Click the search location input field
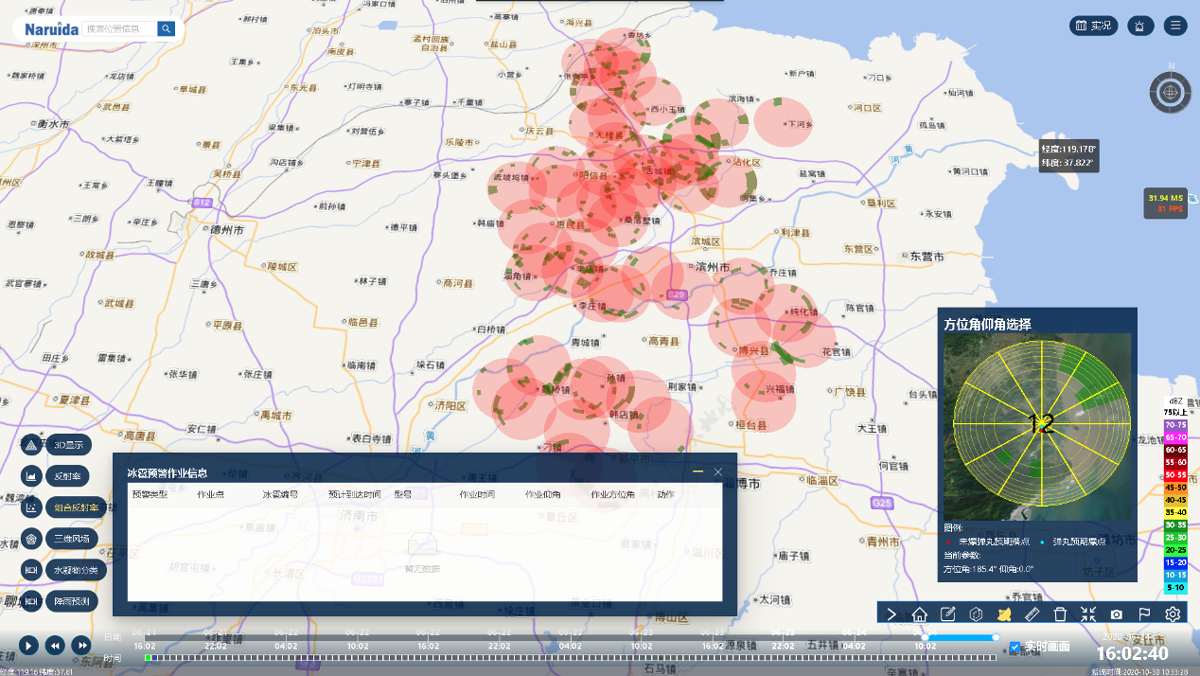Screen dimensions: 1200x676 tap(120, 29)
